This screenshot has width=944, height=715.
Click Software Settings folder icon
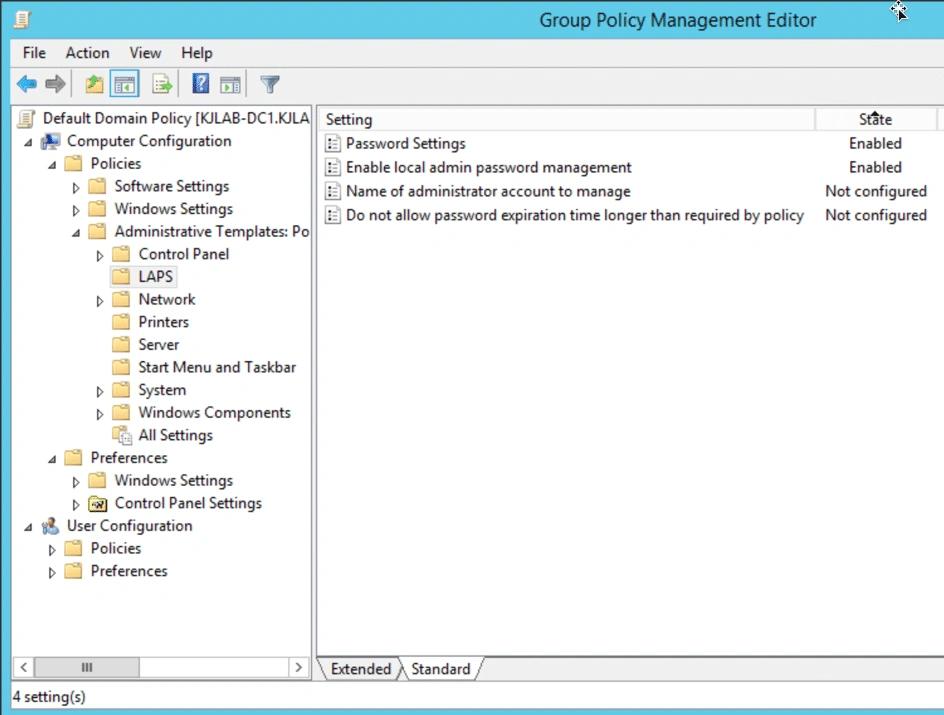98,186
